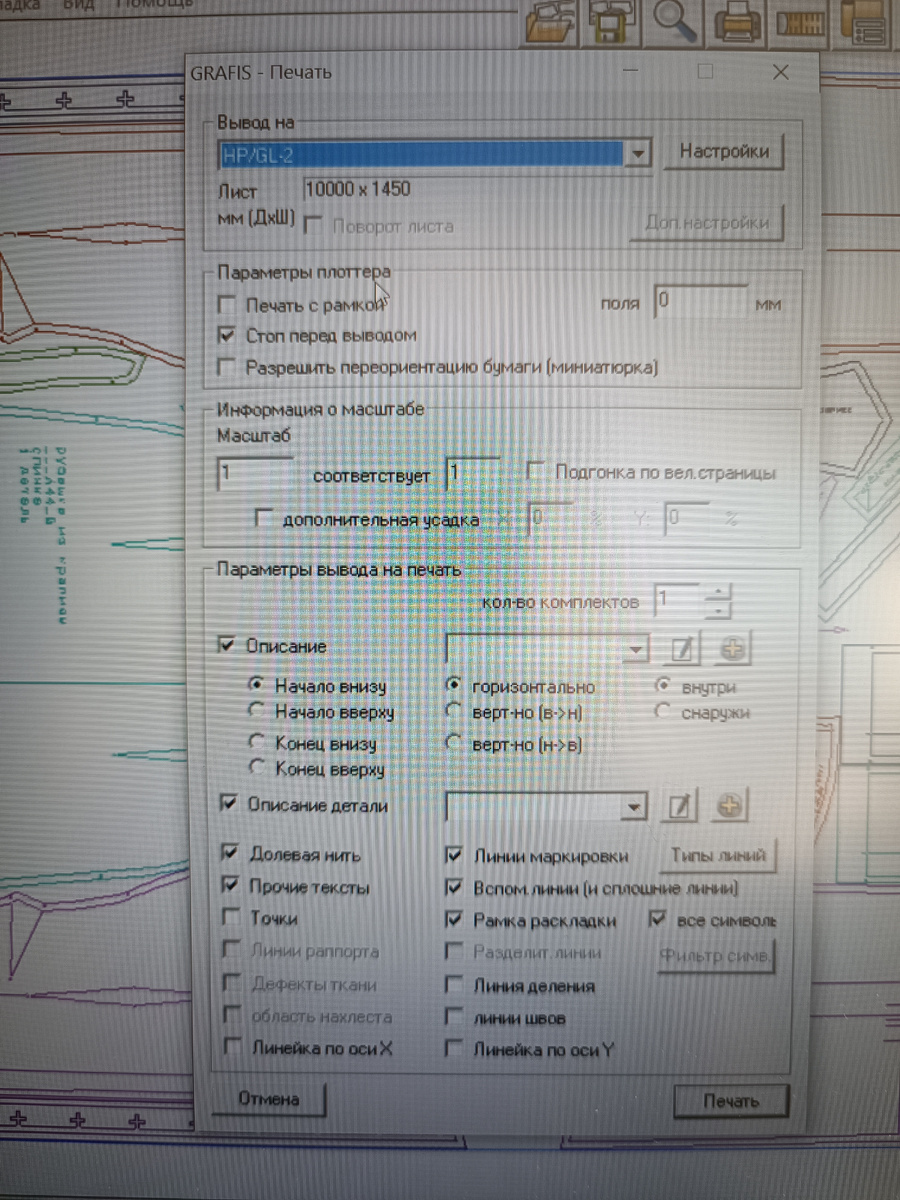Click plus icon beside Описание dropdown
The width and height of the screenshot is (900, 1200).
(x=734, y=648)
